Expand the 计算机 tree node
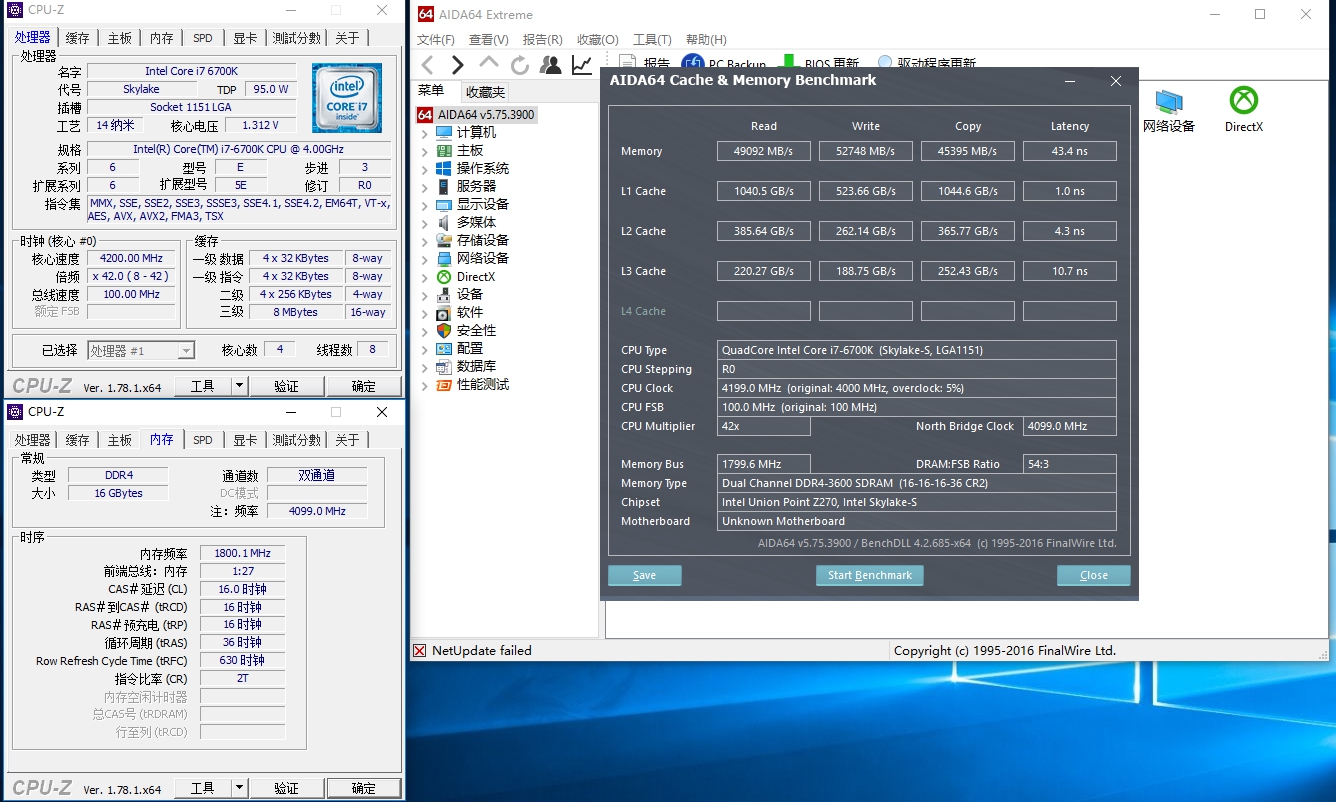This screenshot has width=1336, height=802. (425, 133)
